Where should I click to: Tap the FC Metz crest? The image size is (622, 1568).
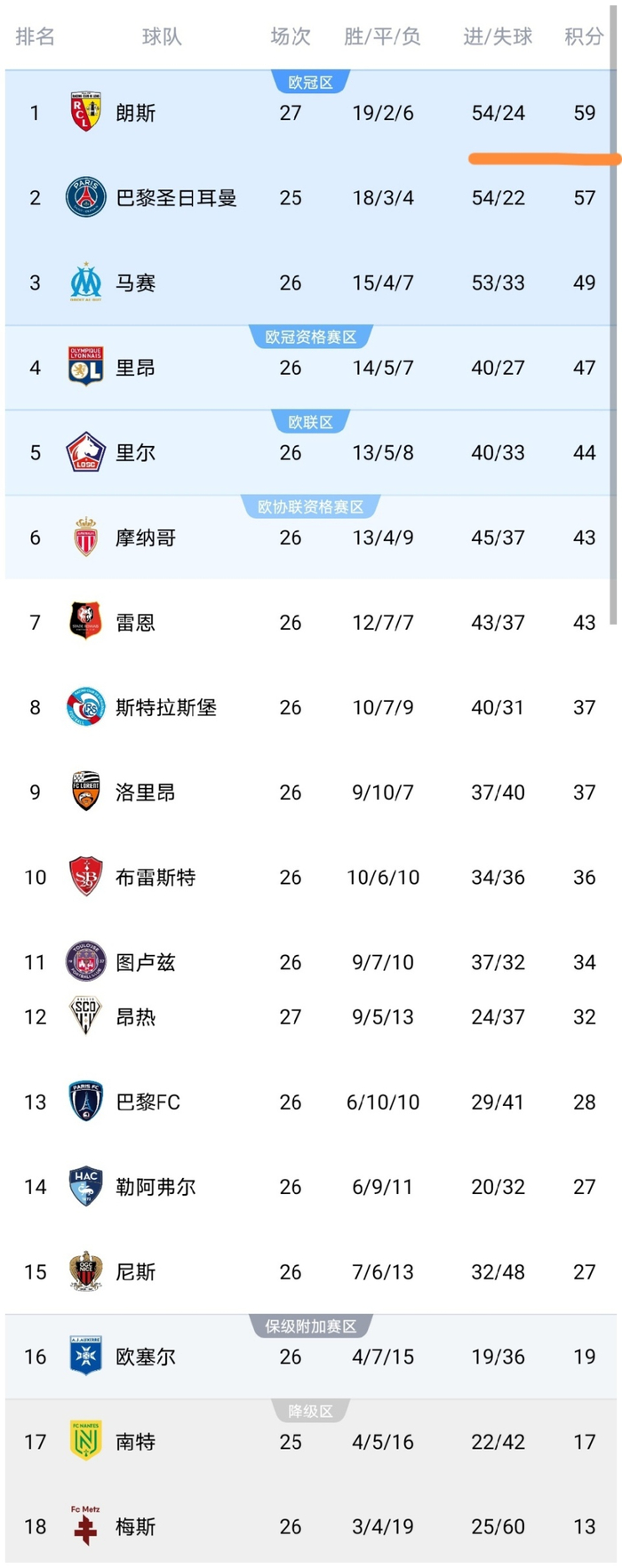point(86,1525)
